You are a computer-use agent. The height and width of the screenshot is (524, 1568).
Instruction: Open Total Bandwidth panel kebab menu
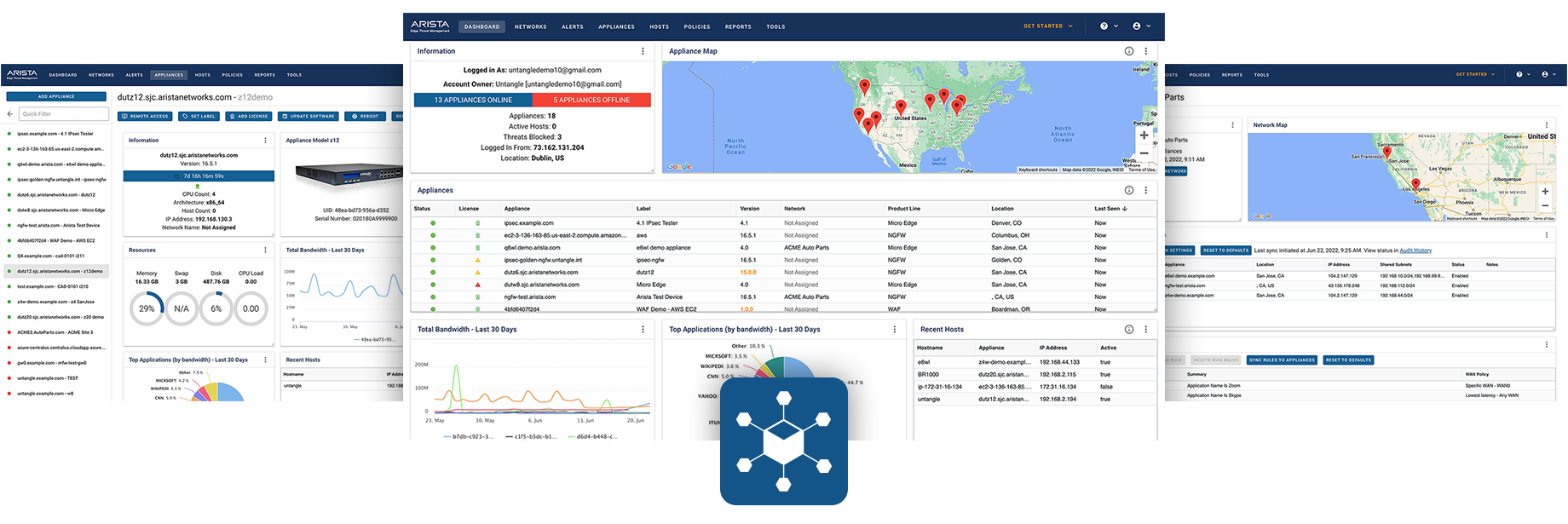coord(643,329)
